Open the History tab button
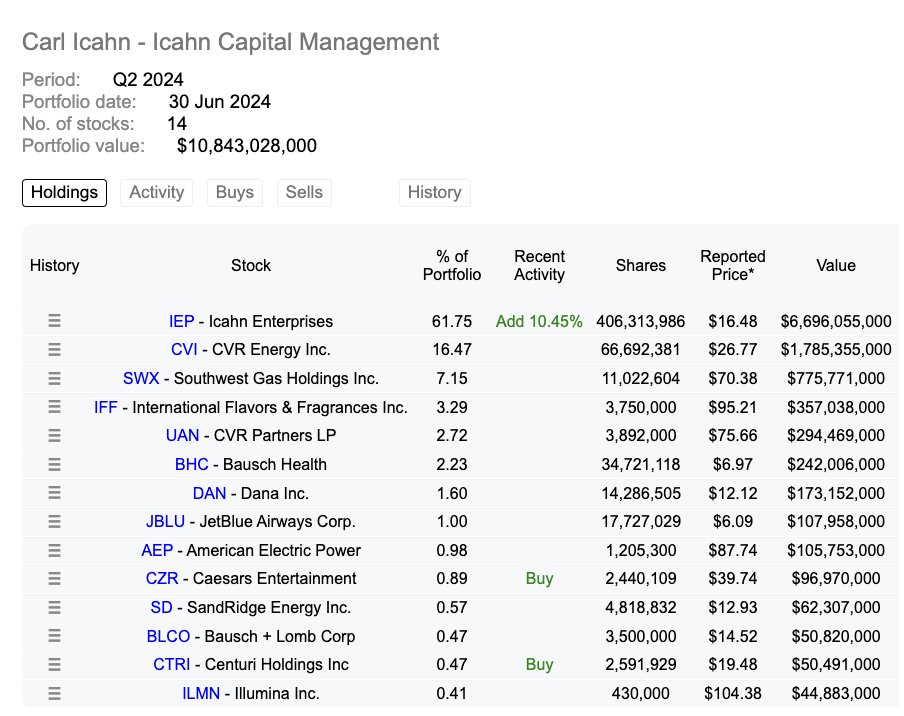Image resolution: width=904 pixels, height=716 pixels. click(x=435, y=193)
